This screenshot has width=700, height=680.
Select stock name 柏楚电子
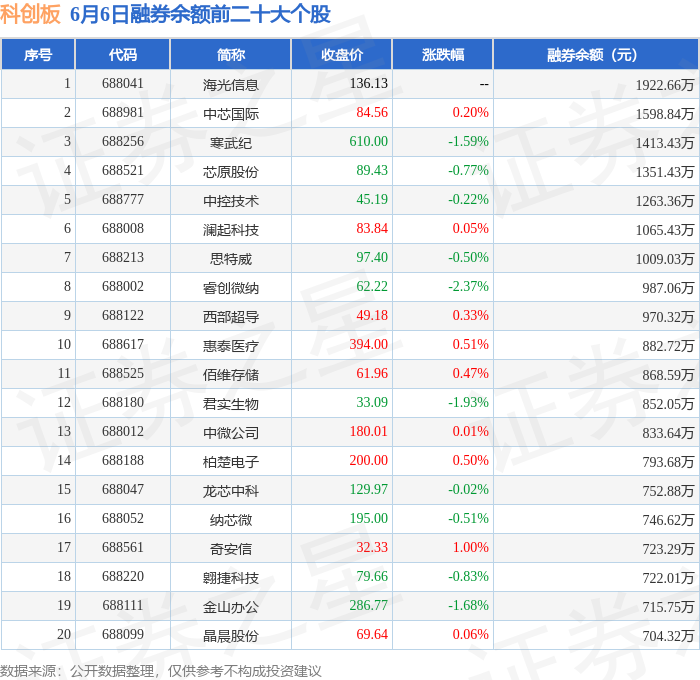click(231, 462)
